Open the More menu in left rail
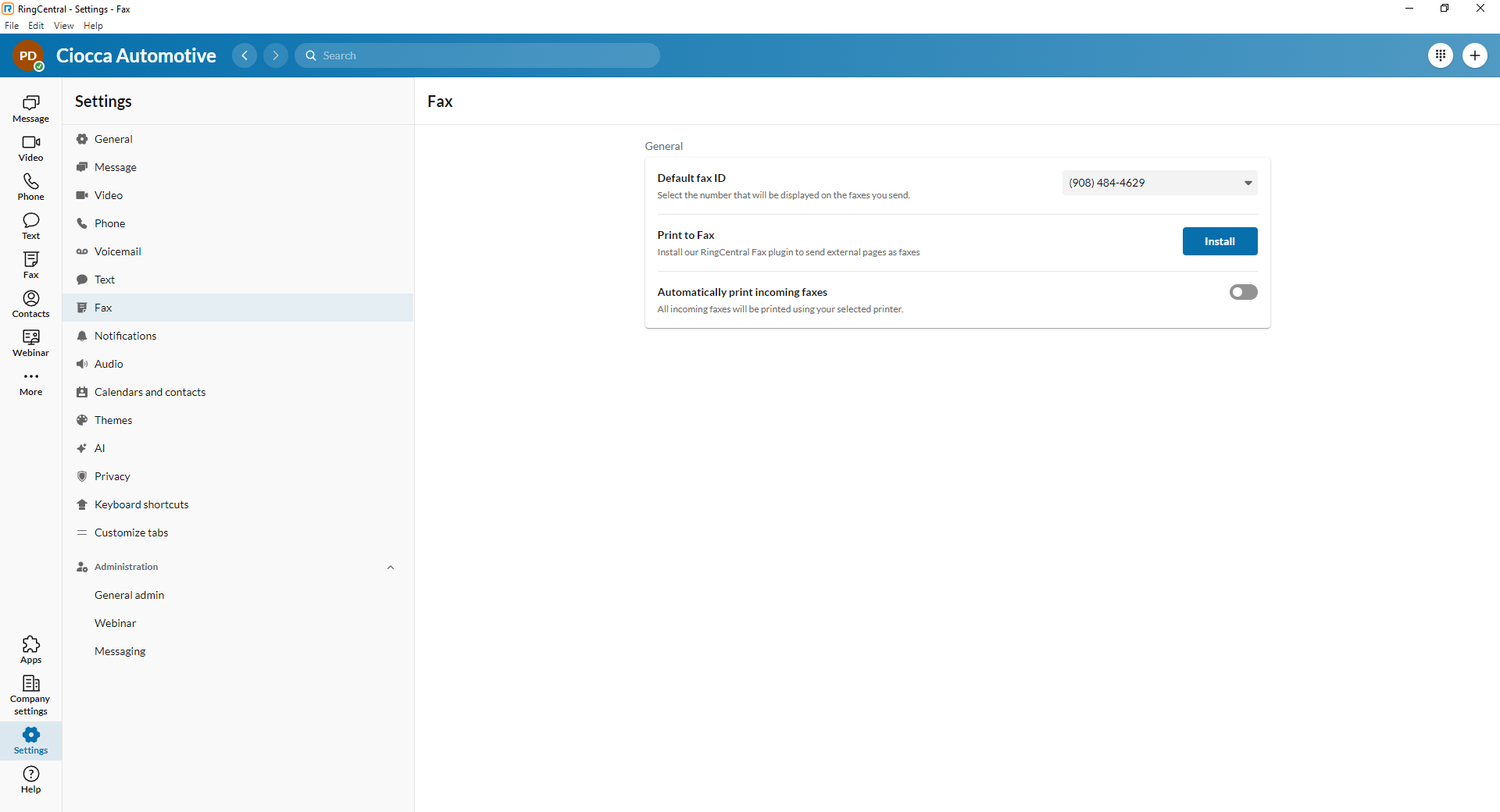Viewport: 1500px width, 812px height. [30, 383]
